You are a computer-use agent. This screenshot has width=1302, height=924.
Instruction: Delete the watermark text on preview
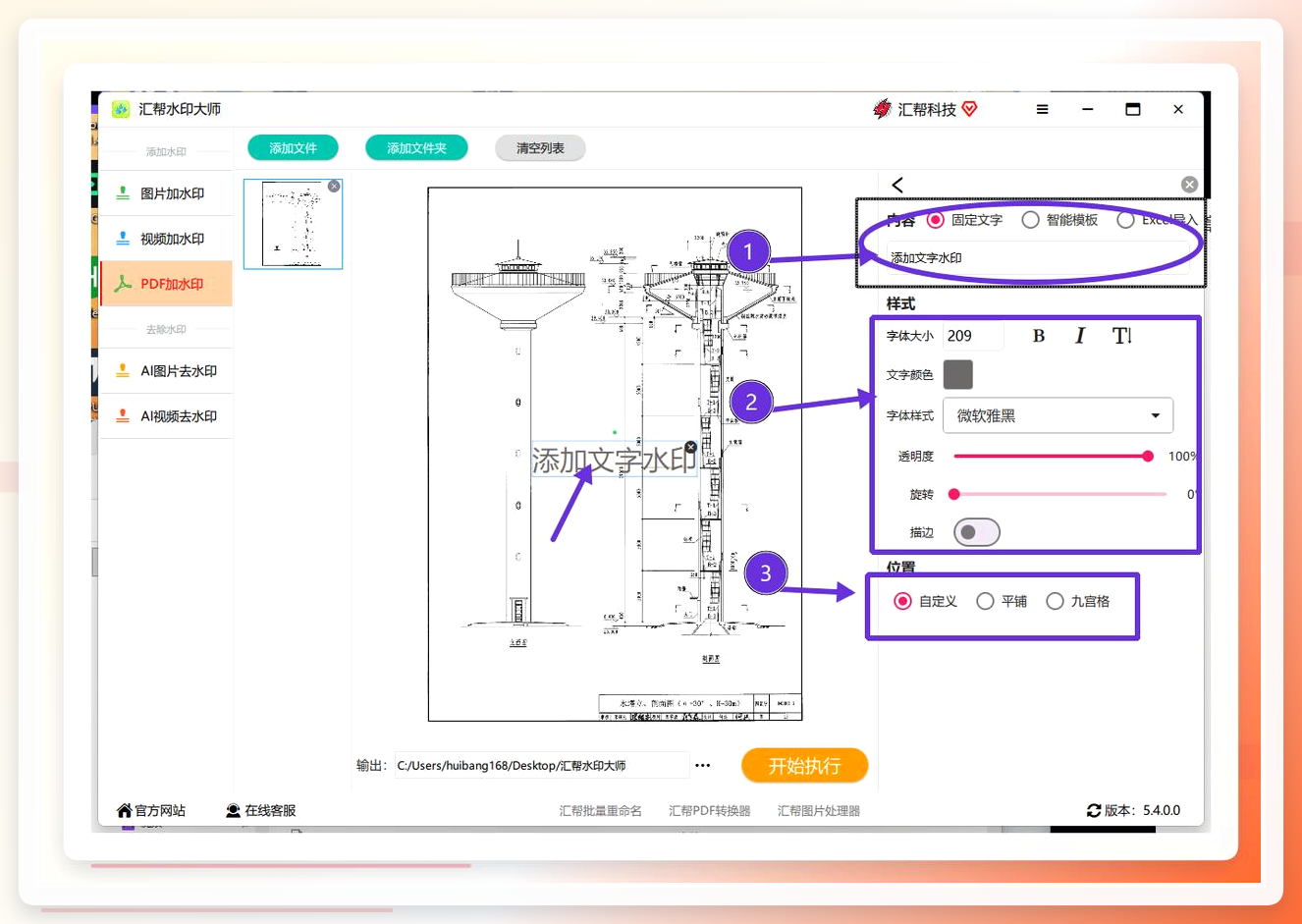point(691,447)
